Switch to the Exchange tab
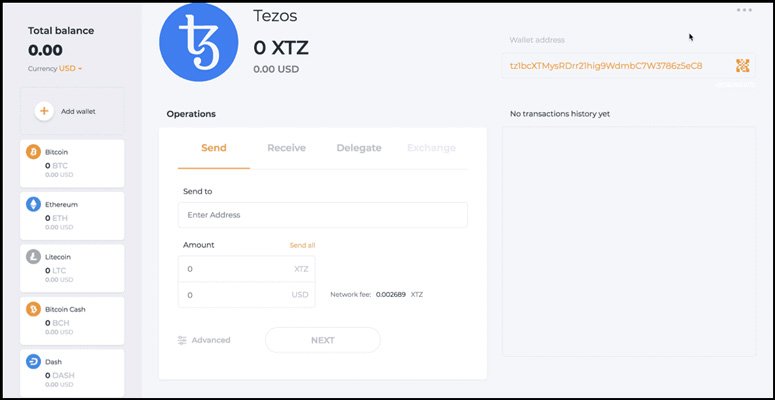775x400 pixels. [431, 148]
